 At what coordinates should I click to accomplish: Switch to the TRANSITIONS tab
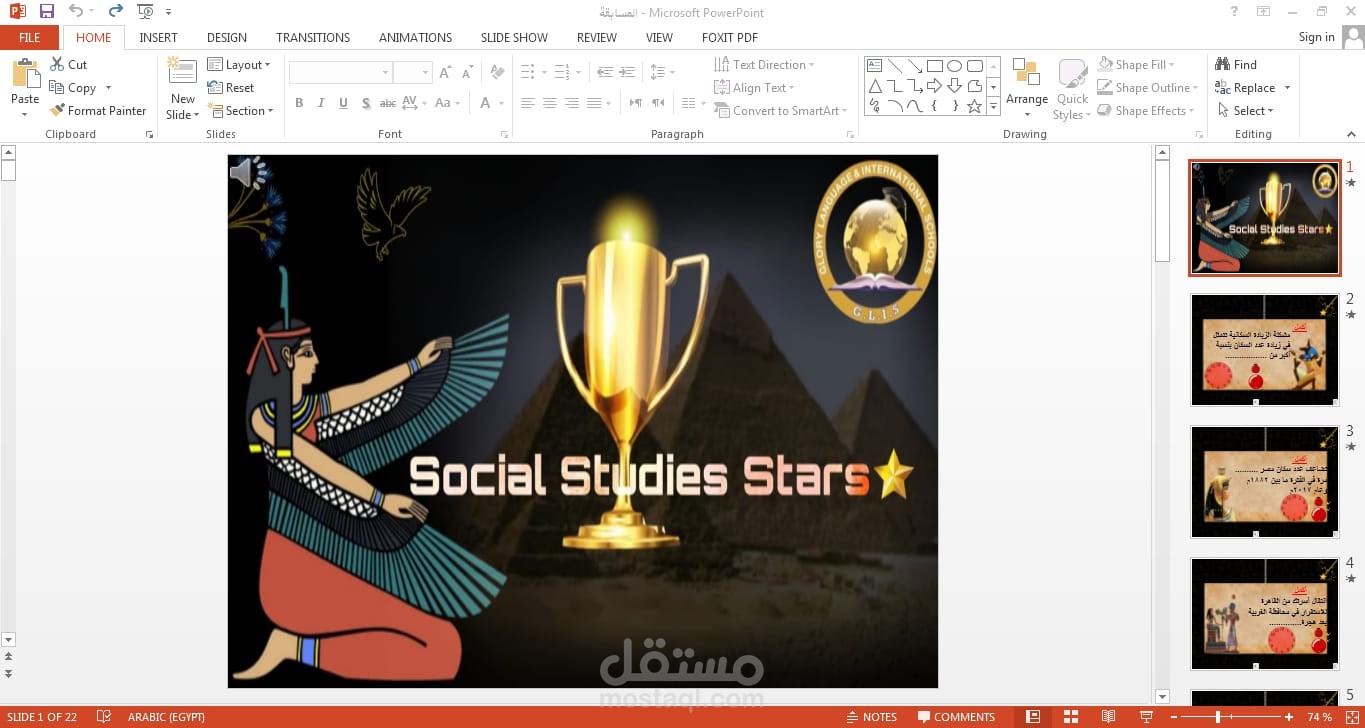(313, 37)
